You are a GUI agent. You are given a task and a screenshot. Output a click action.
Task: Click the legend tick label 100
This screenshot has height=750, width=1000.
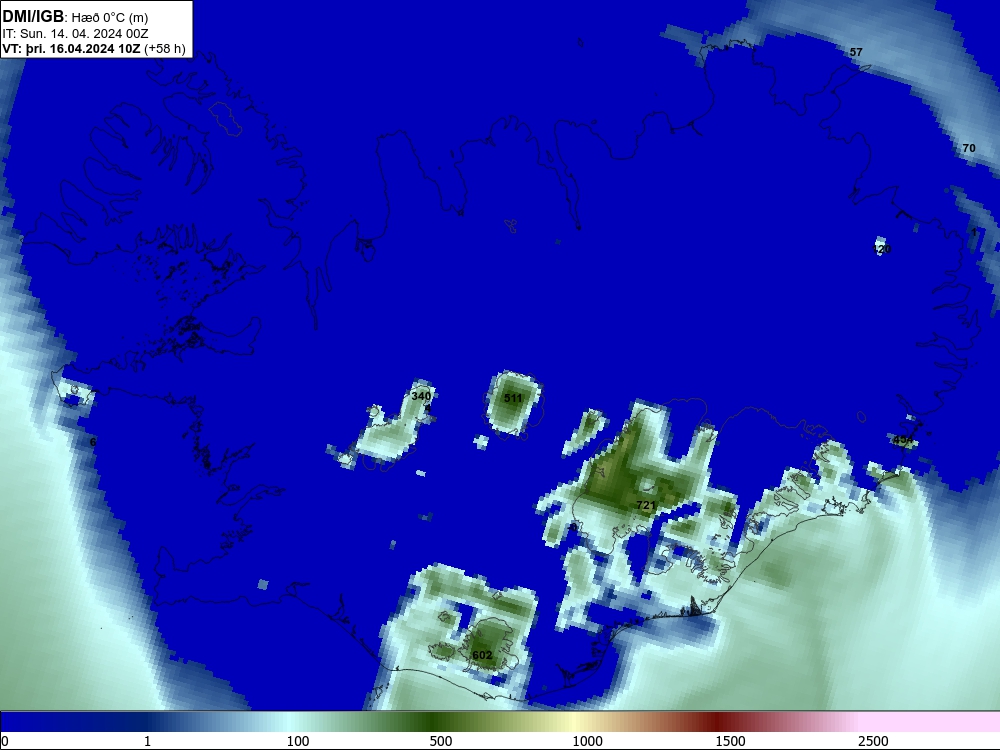point(298,741)
